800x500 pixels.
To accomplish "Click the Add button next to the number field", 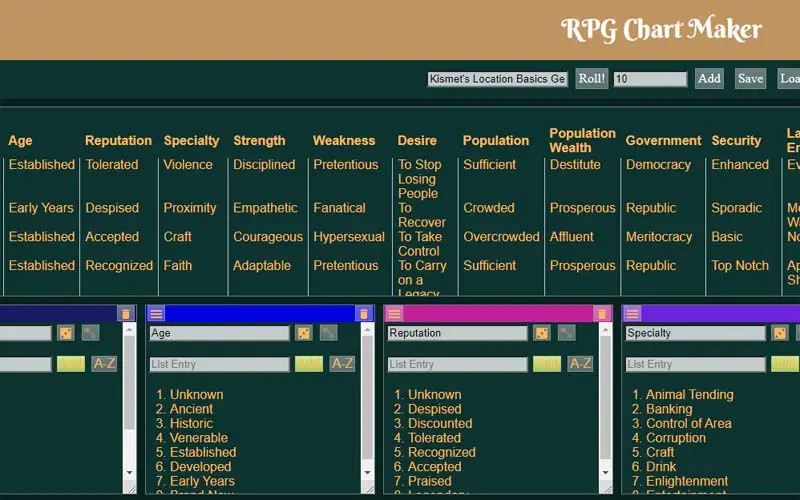I will tap(709, 79).
